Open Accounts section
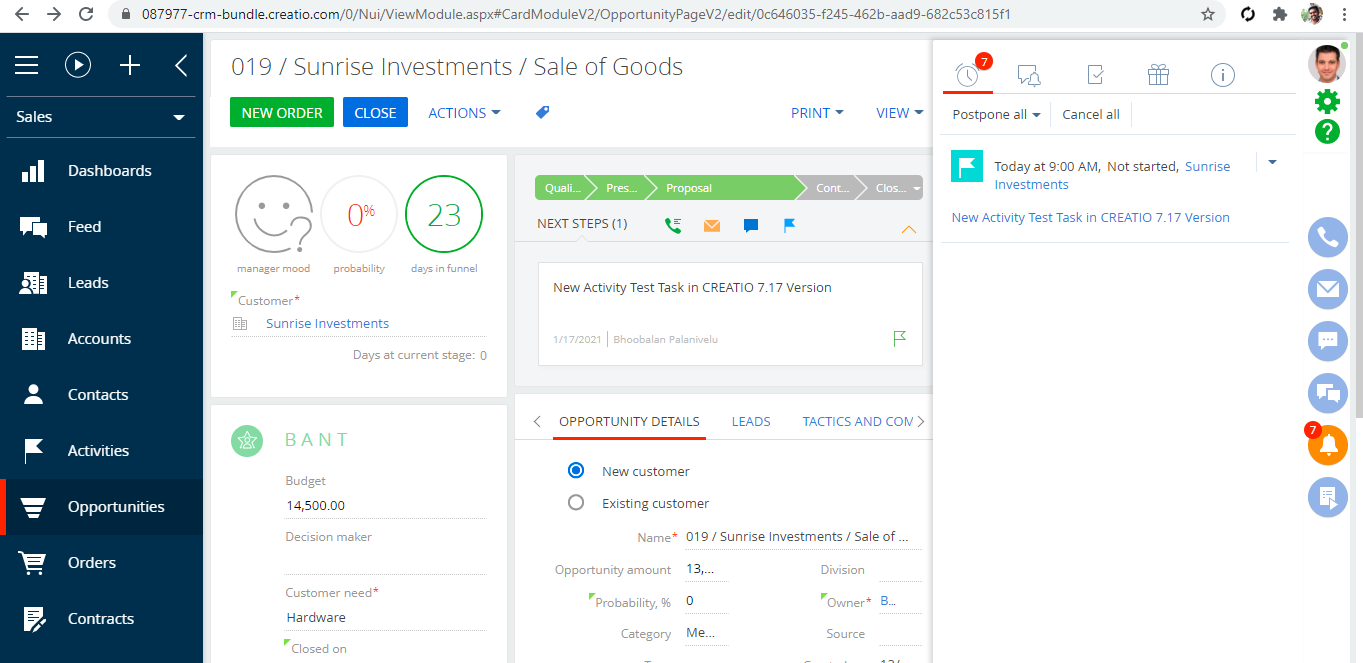 (102, 339)
